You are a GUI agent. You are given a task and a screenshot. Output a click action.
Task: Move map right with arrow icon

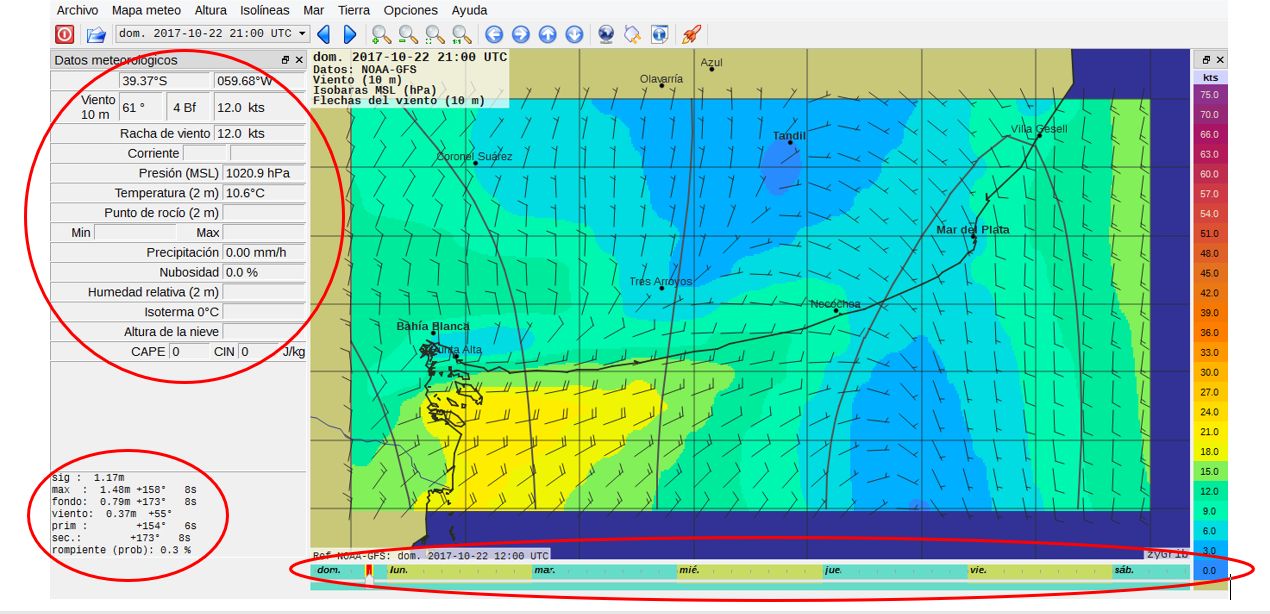pos(520,34)
